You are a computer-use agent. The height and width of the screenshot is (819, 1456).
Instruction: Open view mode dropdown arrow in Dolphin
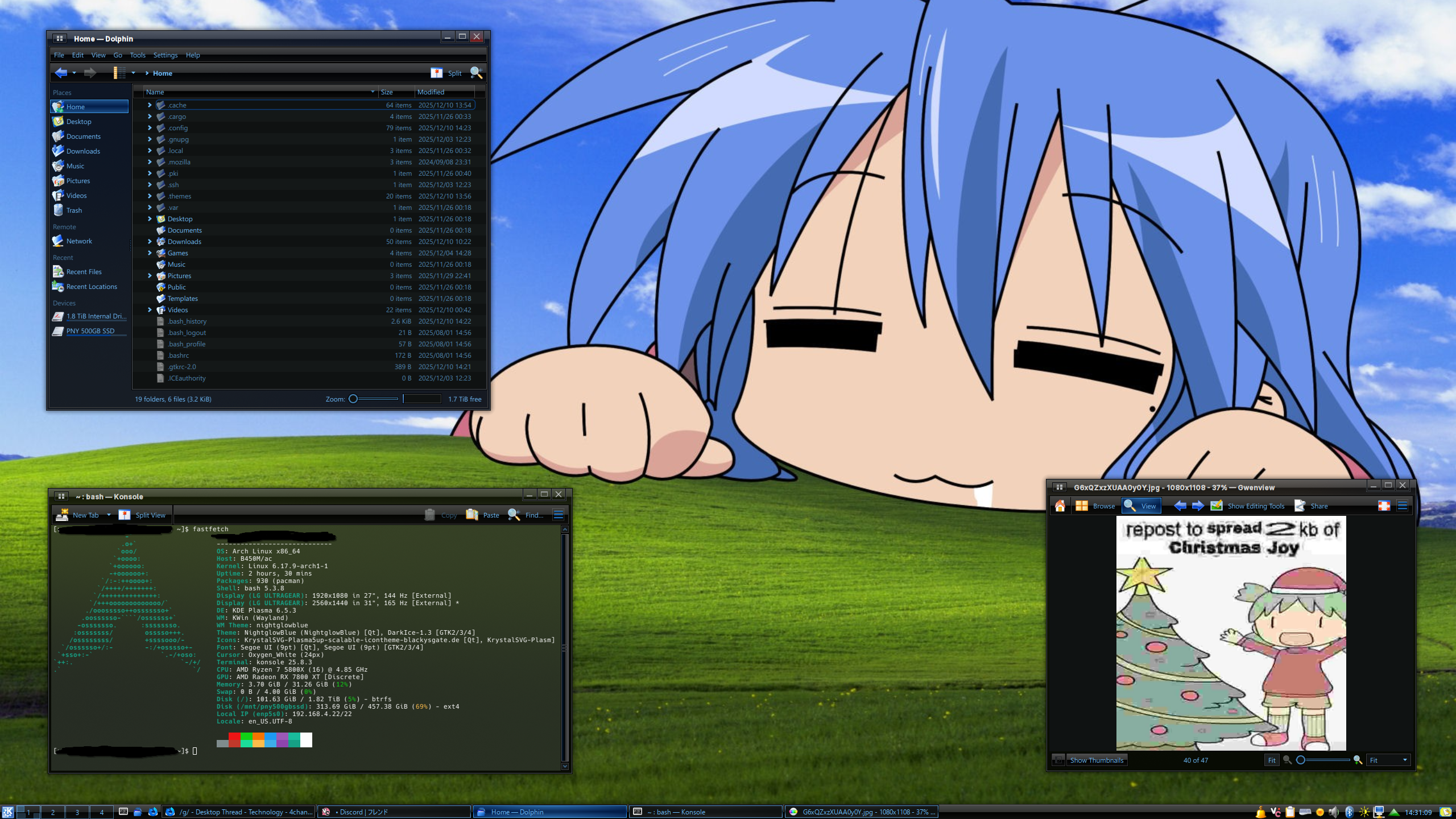tap(133, 73)
